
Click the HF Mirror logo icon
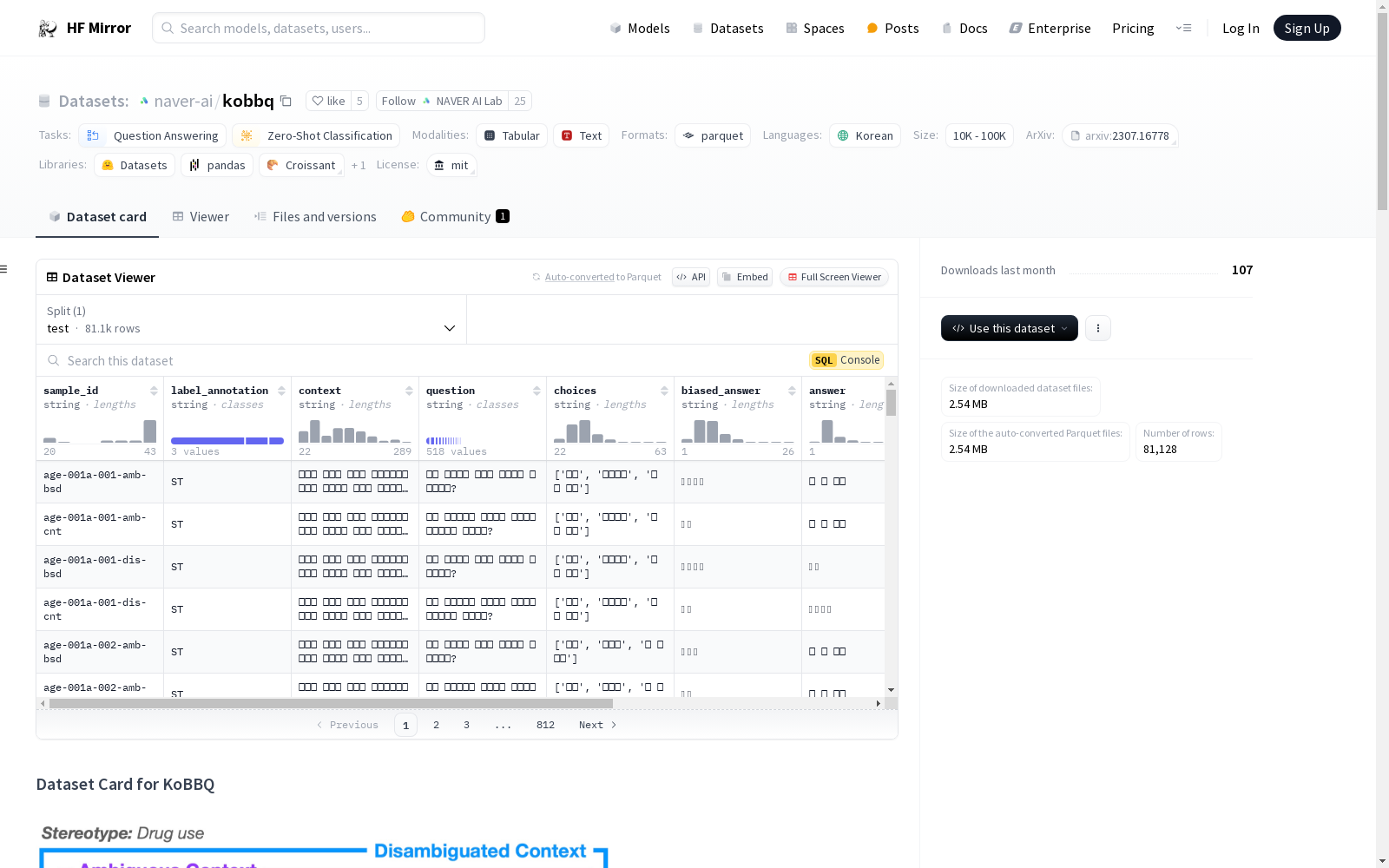point(48,29)
